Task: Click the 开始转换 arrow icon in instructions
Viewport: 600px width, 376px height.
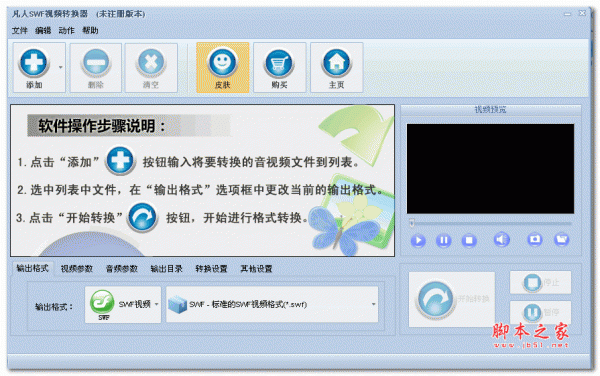Action: pos(142,217)
